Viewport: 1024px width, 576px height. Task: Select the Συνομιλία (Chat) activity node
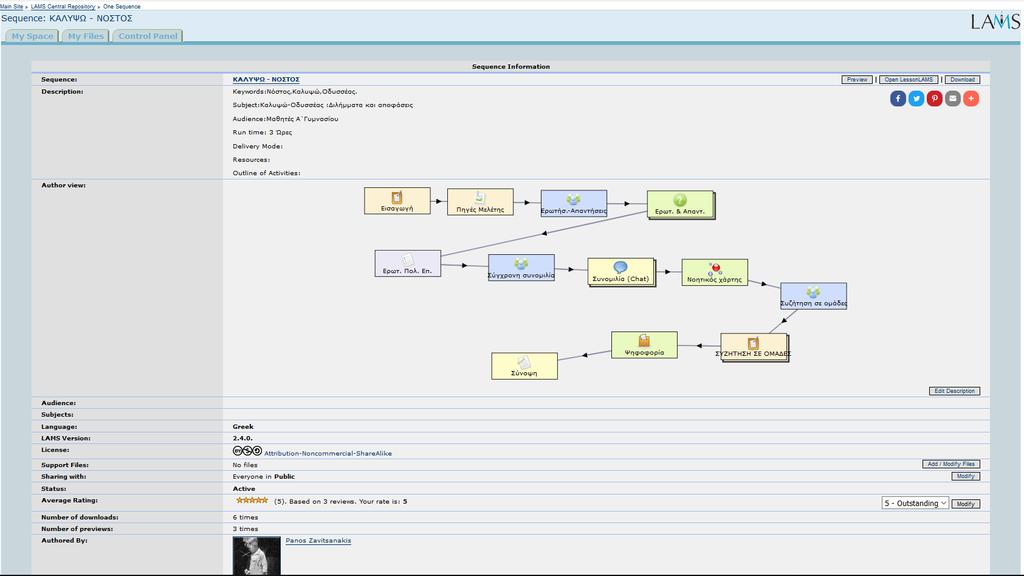[621, 272]
